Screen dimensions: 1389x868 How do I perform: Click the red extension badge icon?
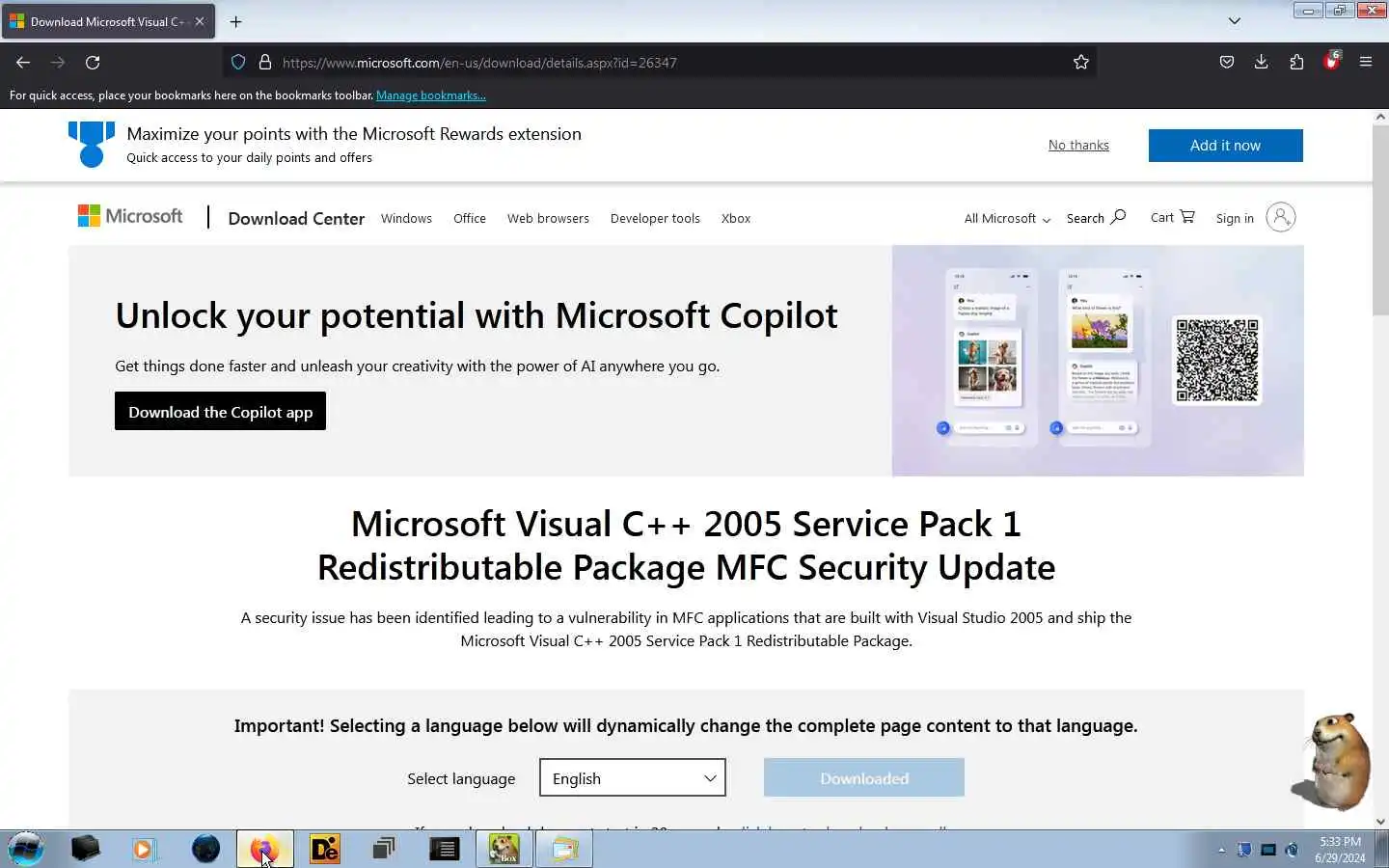click(x=1332, y=62)
